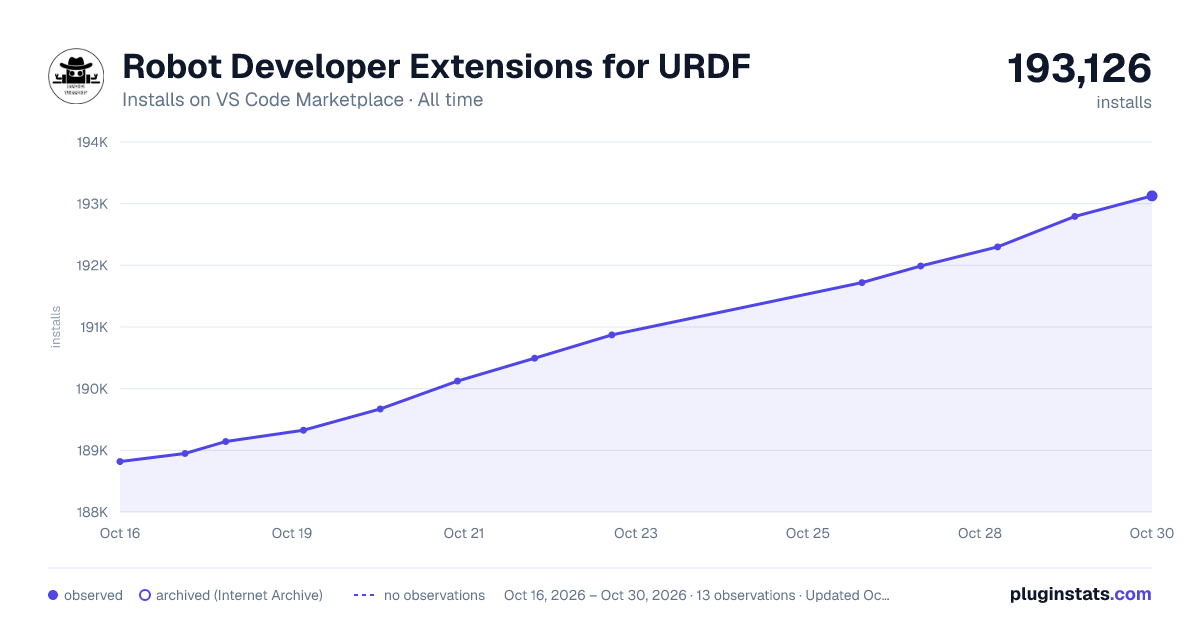Click the 193K y-axis label

click(92, 204)
